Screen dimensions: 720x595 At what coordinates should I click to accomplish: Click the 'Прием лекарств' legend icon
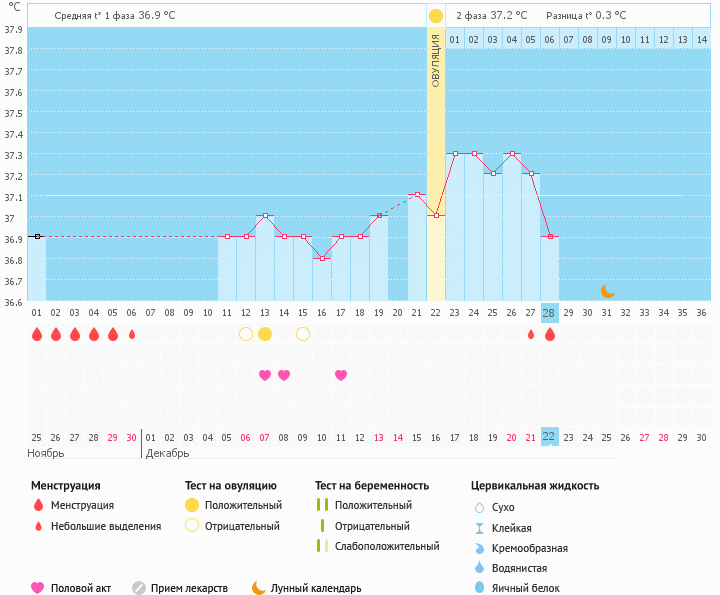pos(139,588)
